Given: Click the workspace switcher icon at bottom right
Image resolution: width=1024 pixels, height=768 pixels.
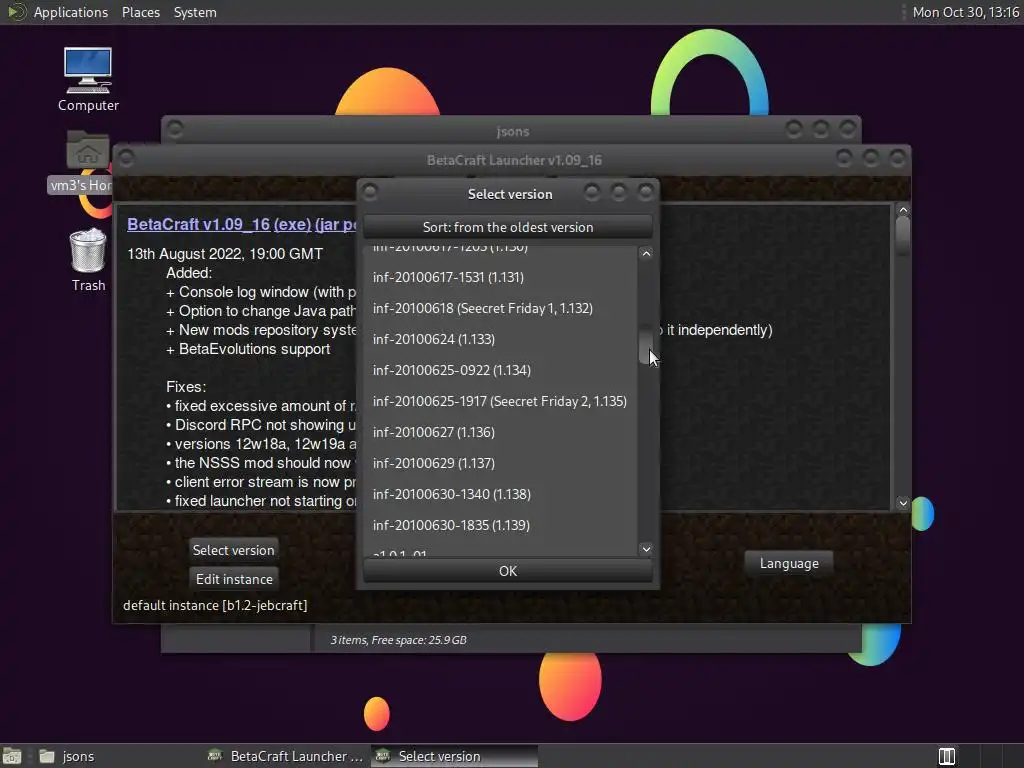Looking at the screenshot, I should 946,756.
